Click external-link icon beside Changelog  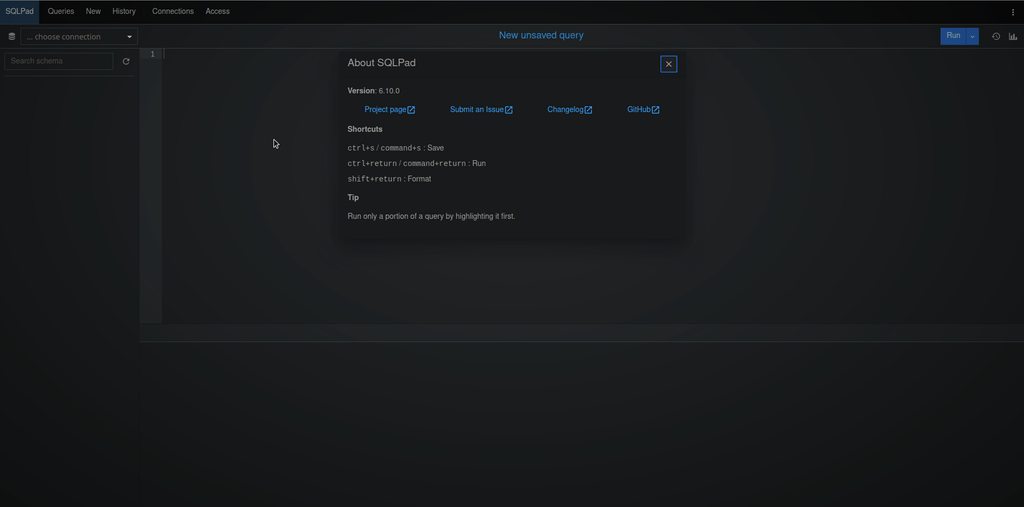point(588,110)
